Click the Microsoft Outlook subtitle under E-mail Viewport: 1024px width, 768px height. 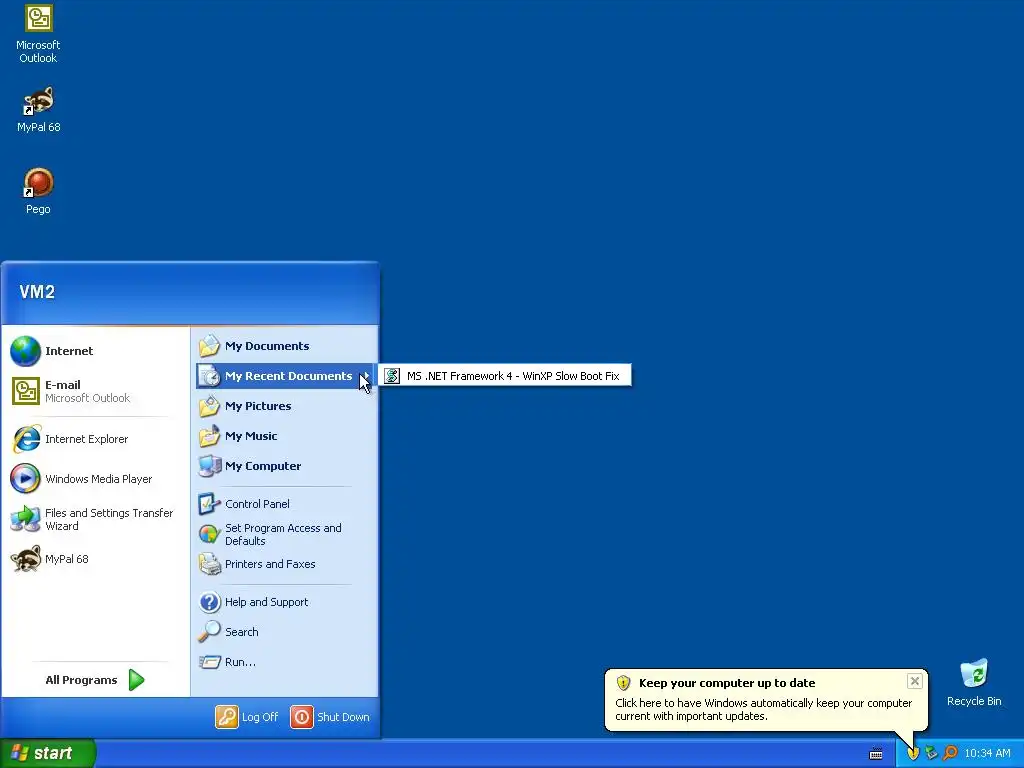[x=88, y=398]
